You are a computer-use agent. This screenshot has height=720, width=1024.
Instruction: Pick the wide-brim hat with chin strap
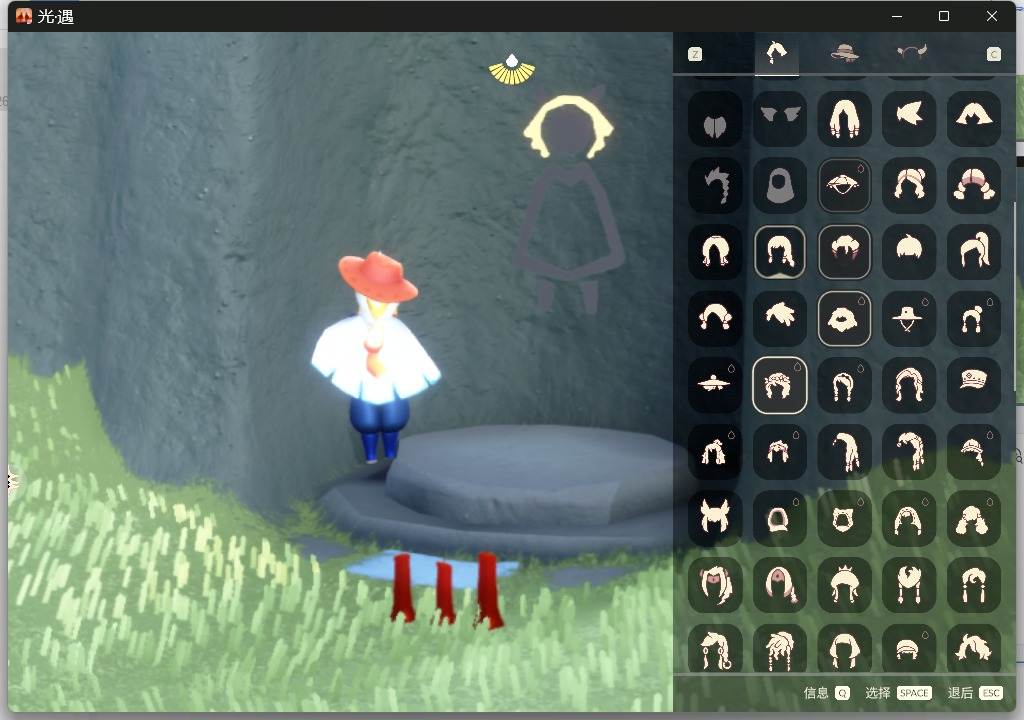(x=908, y=319)
